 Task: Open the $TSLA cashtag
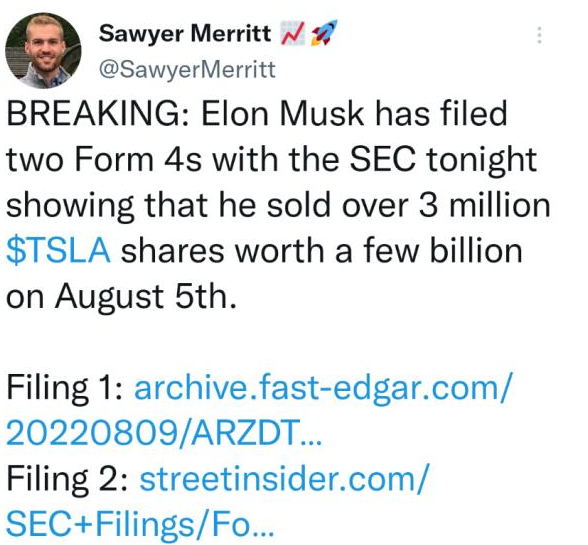coord(58,251)
